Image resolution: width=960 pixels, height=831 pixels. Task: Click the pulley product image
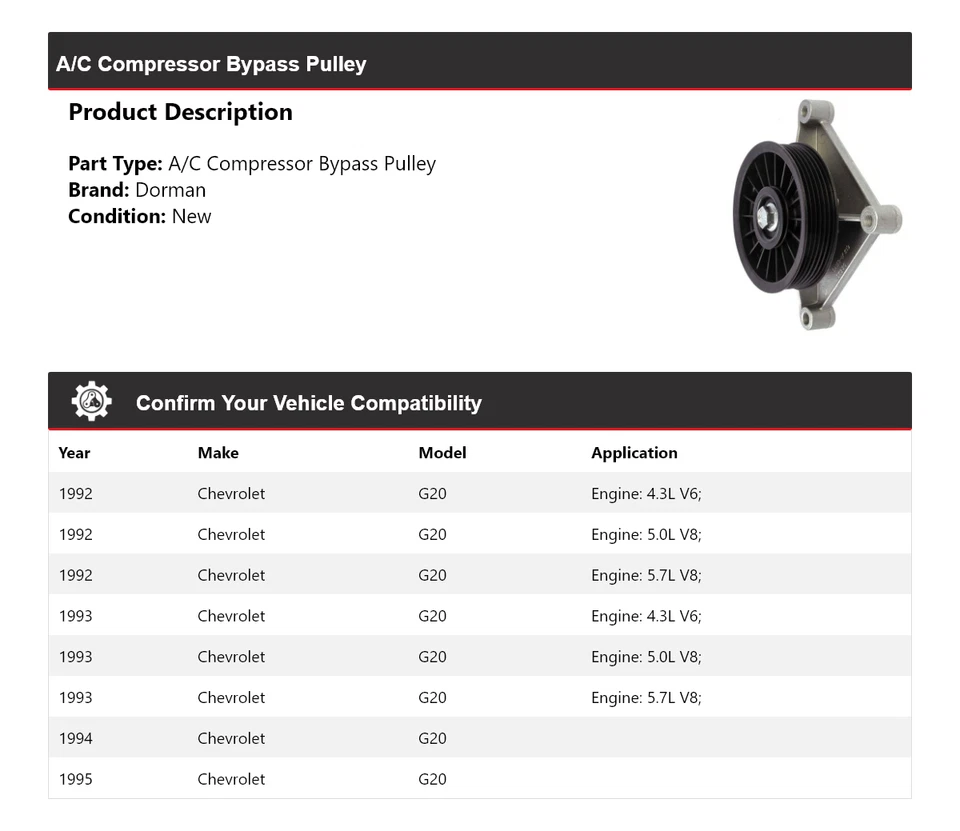[x=816, y=215]
